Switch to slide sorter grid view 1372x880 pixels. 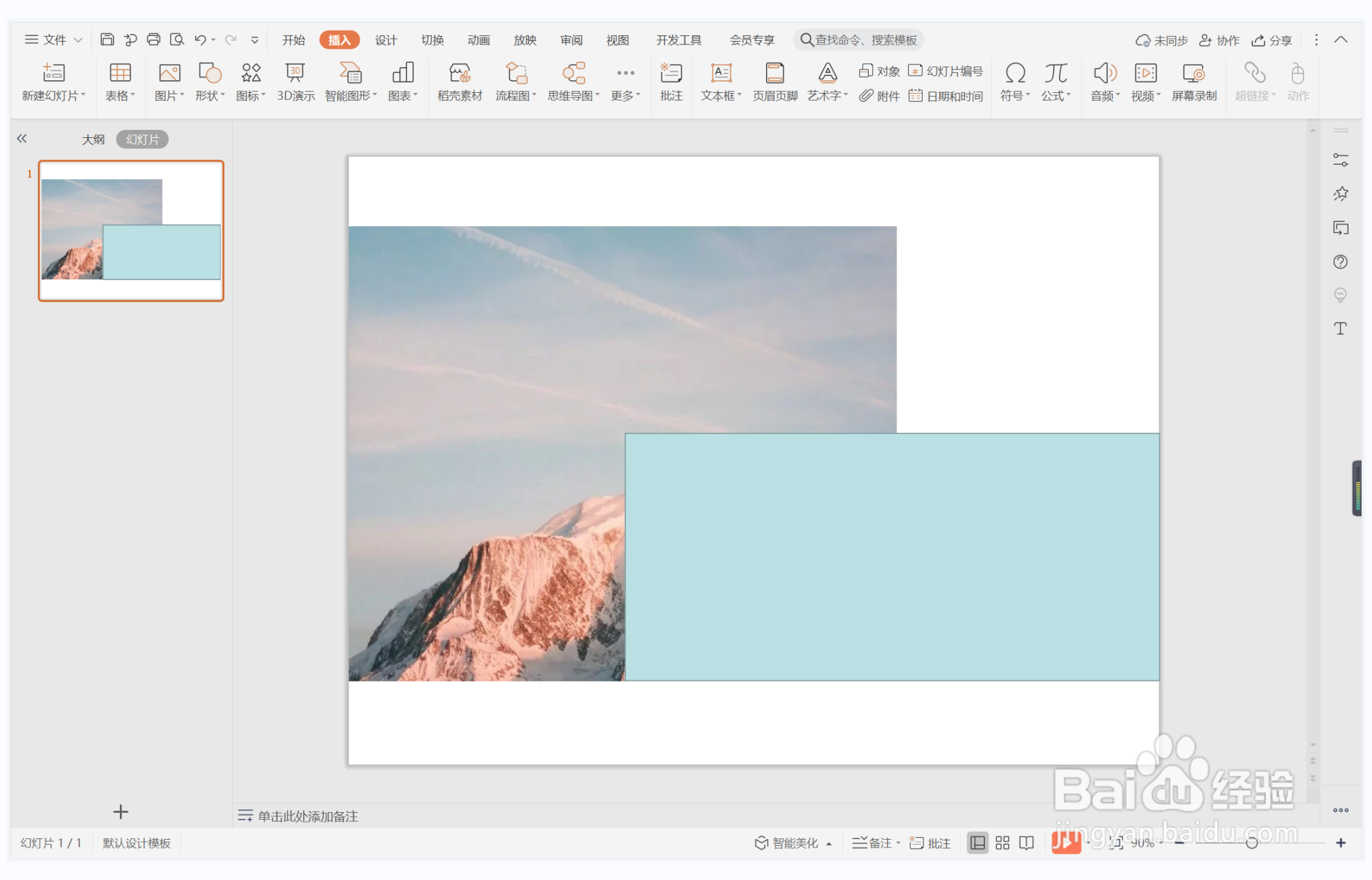1002,843
